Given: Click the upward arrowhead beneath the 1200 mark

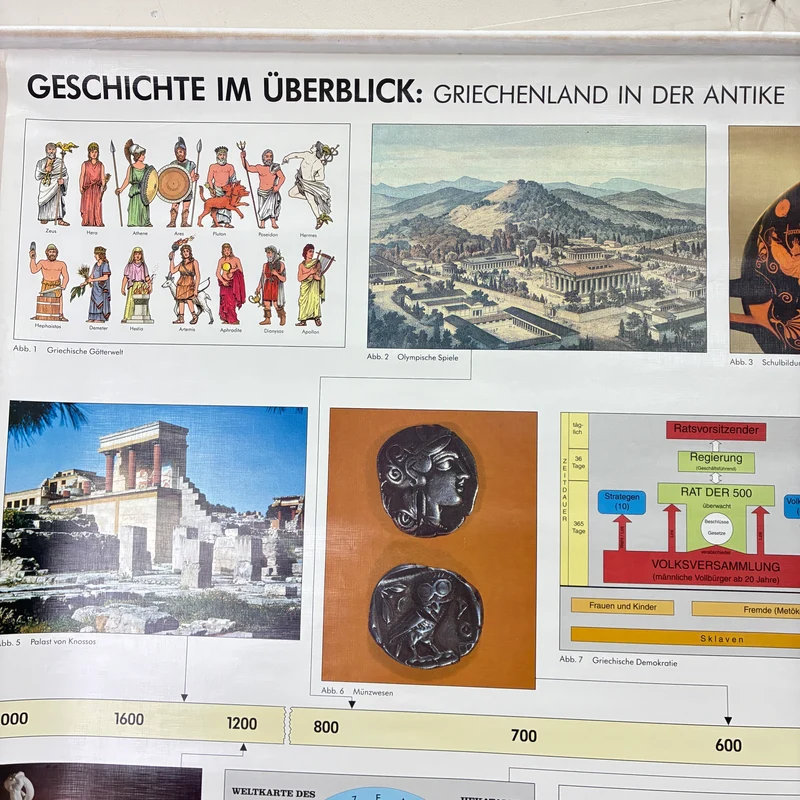Looking at the screenshot, I should pyautogui.click(x=243, y=747).
